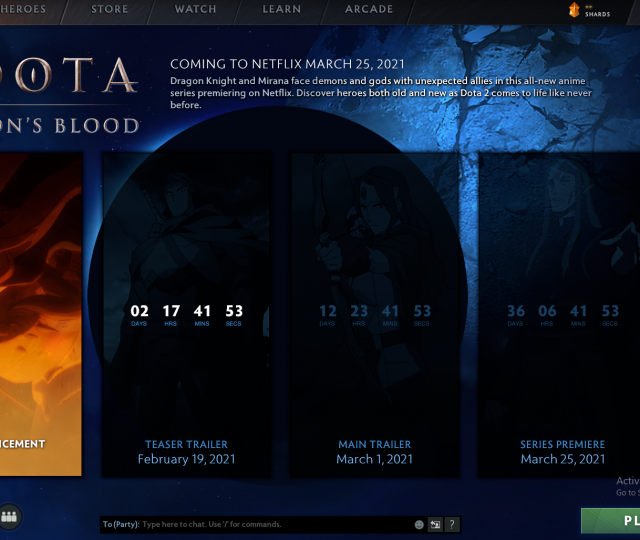Open the Learn tab
The image size is (640, 540).
coord(281,10)
